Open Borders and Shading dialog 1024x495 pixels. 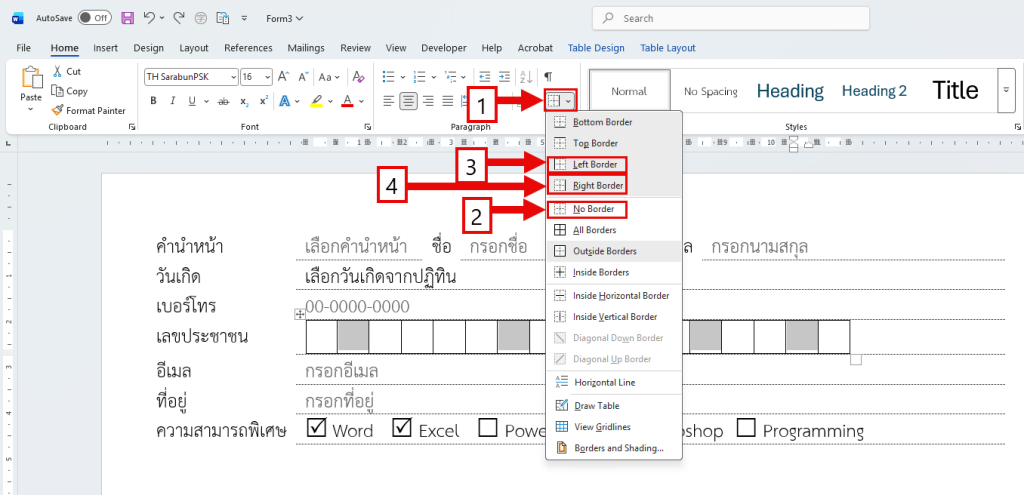pyautogui.click(x=614, y=448)
